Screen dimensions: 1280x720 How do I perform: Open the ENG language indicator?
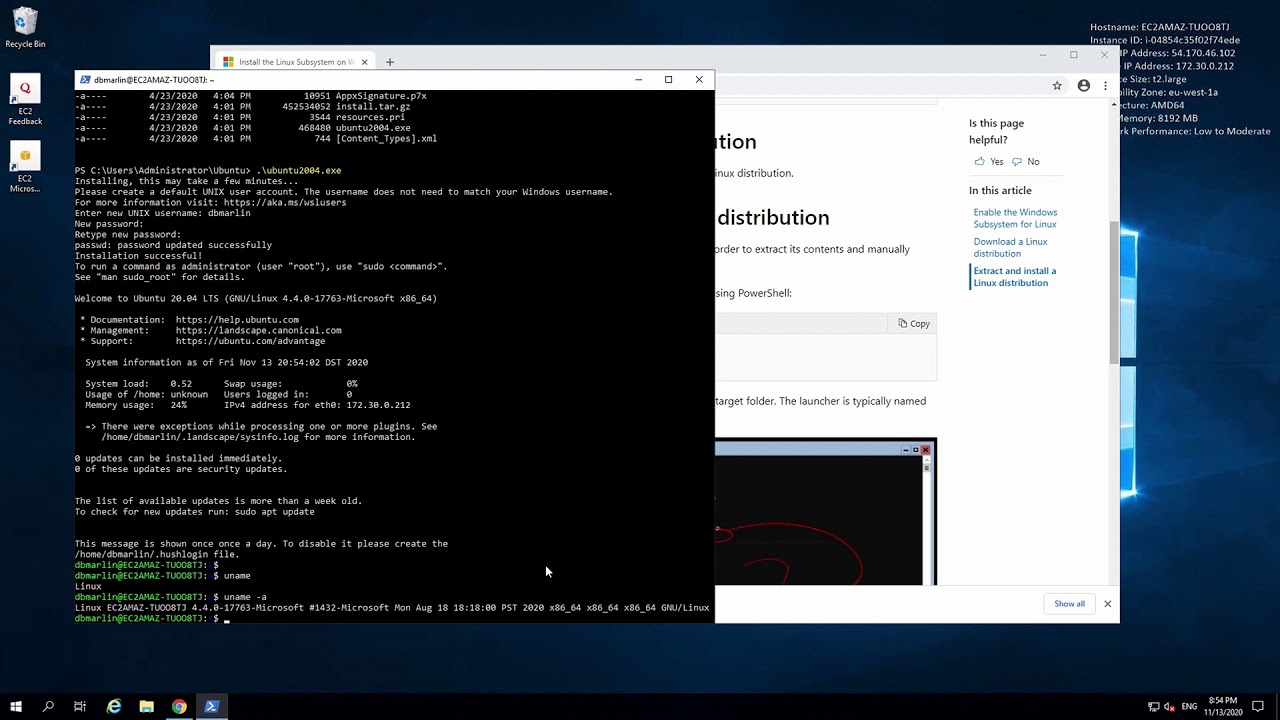coord(1189,707)
